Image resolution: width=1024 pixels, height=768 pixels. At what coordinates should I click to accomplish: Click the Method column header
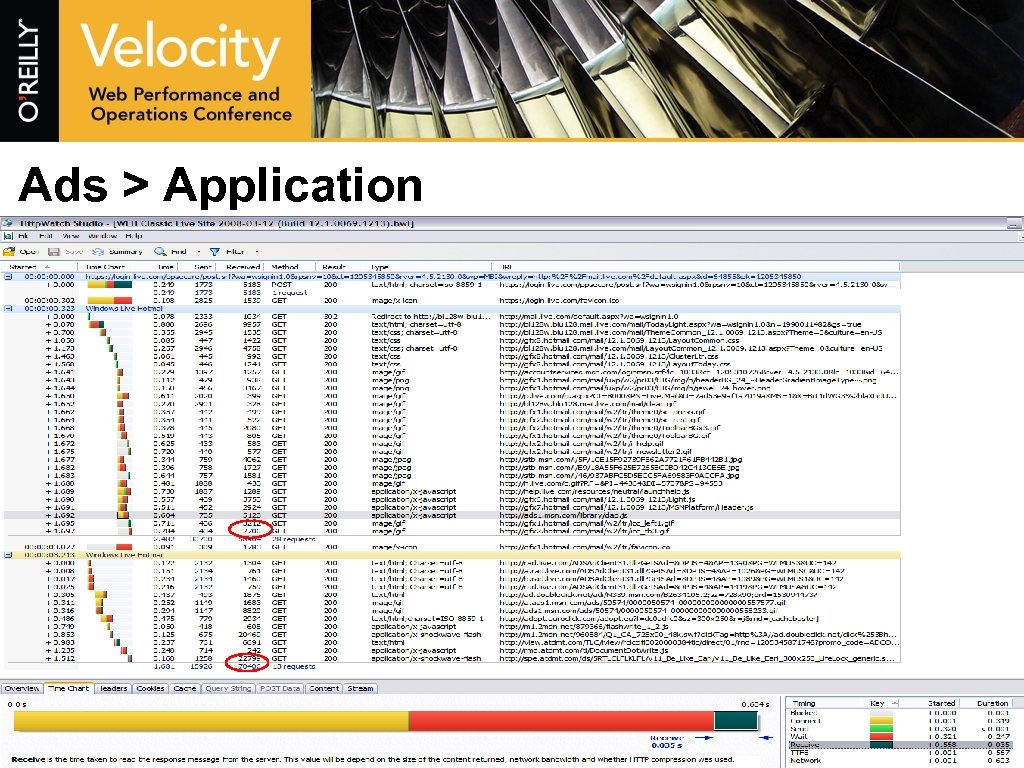[x=289, y=267]
